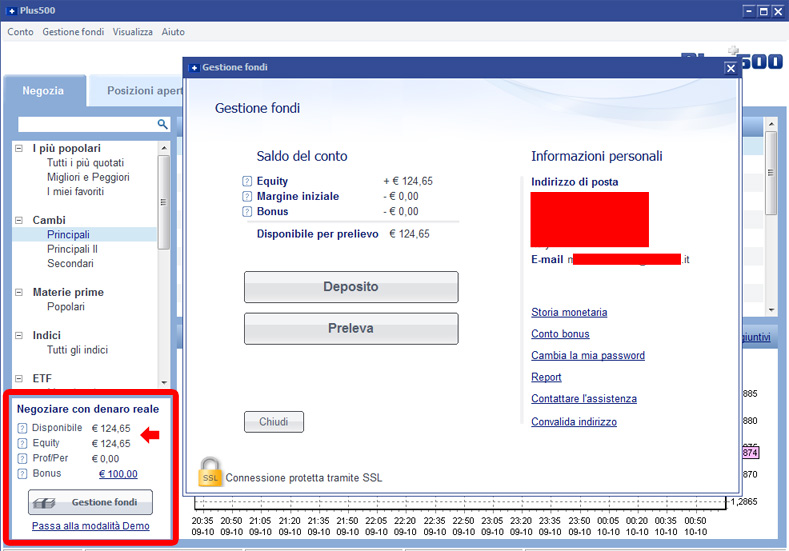Collapse the Cambi tree group
This screenshot has width=789, height=551.
(19, 220)
